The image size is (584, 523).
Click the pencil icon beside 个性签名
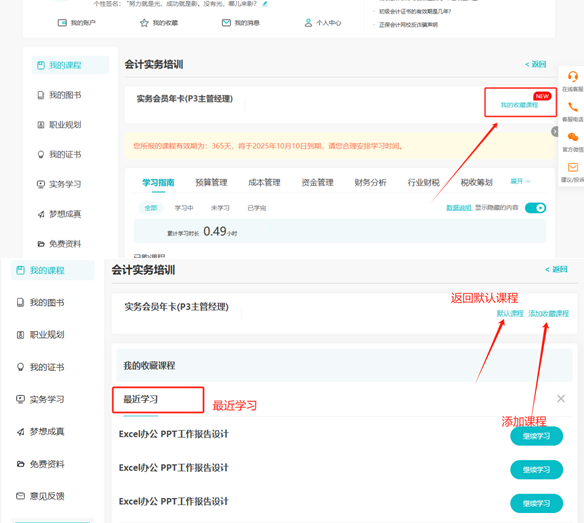tap(265, 4)
